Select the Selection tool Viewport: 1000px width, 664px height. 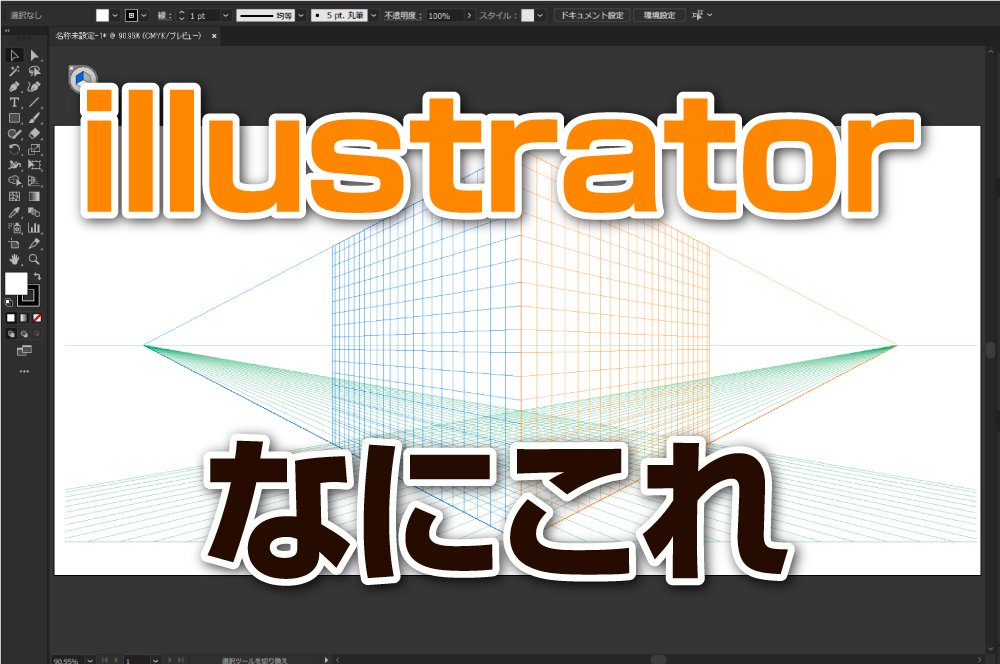coord(13,56)
